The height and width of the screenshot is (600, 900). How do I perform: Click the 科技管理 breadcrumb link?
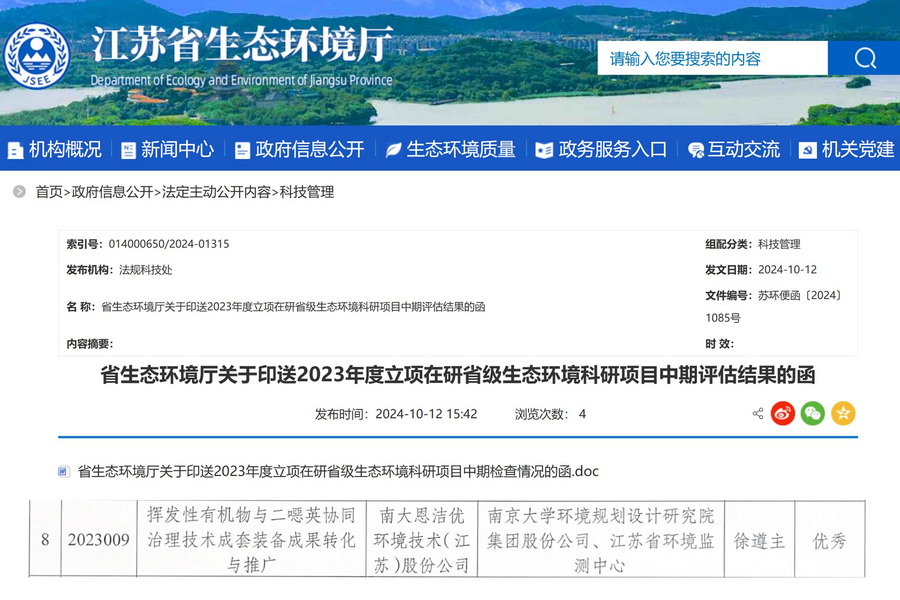click(x=306, y=192)
